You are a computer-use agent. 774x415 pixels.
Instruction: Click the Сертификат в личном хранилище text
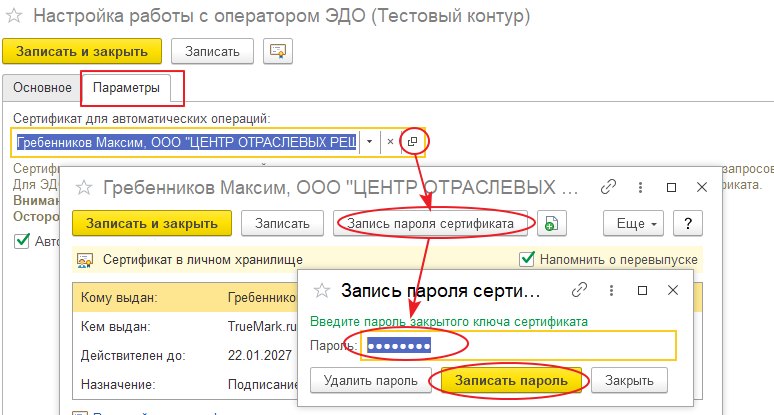point(203,260)
